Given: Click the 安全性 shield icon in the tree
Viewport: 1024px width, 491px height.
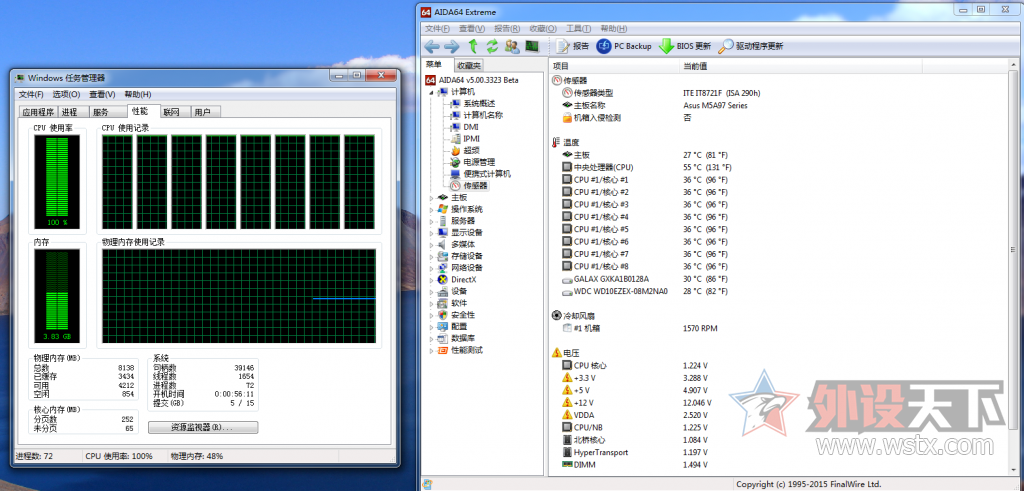Looking at the screenshot, I should coord(443,315).
